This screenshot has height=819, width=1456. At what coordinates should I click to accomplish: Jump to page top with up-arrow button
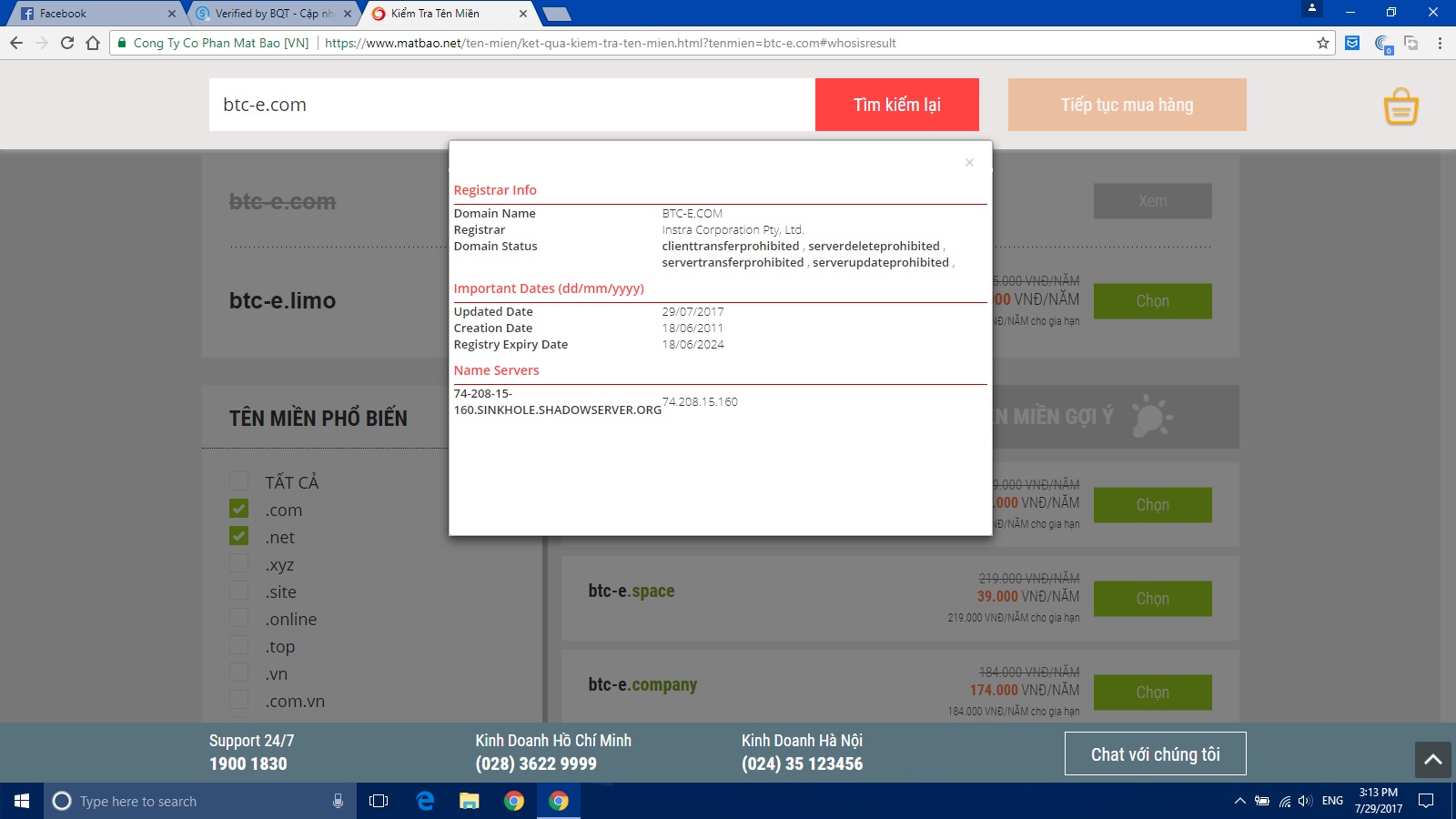tap(1433, 759)
